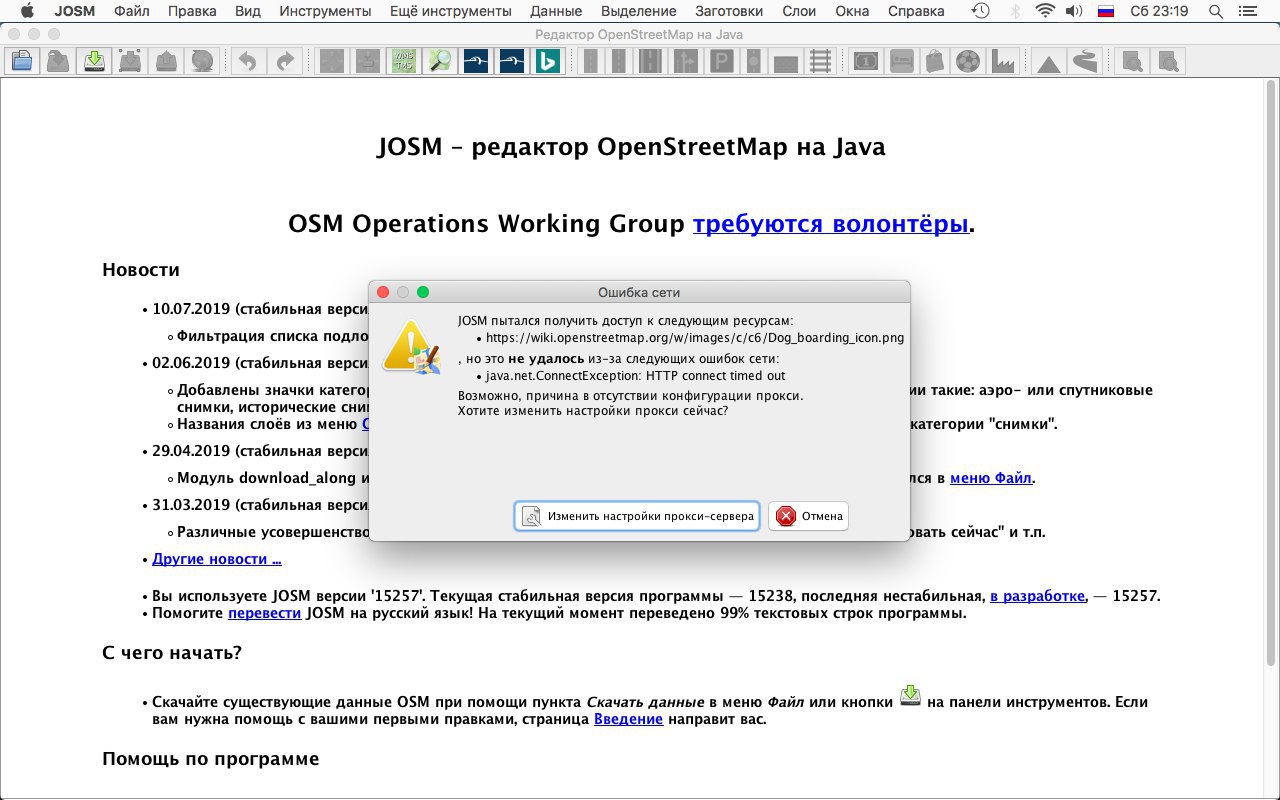Open the Заготовки menu

pyautogui.click(x=729, y=11)
